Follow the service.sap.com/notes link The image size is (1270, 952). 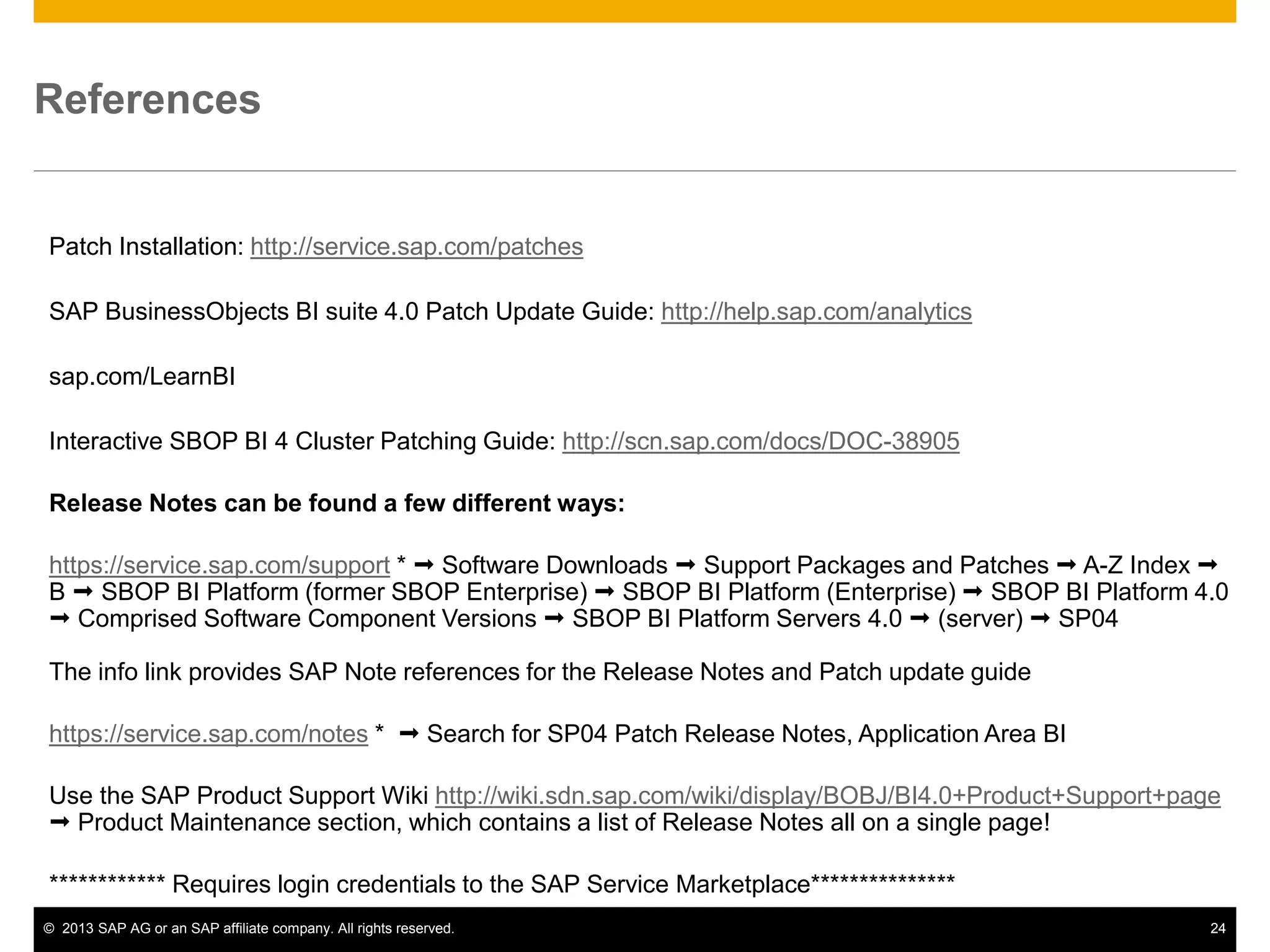pos(208,734)
